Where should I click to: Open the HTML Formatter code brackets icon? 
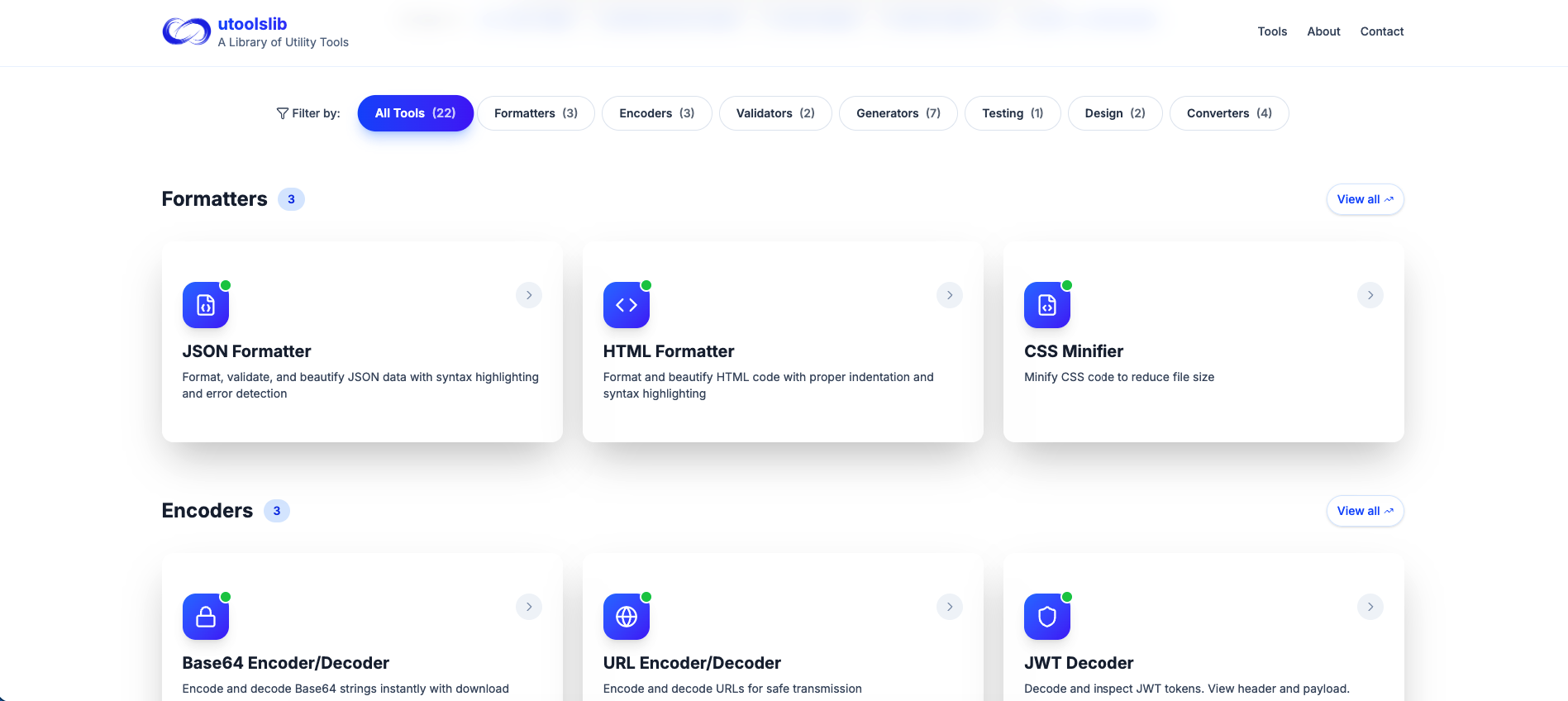627,305
